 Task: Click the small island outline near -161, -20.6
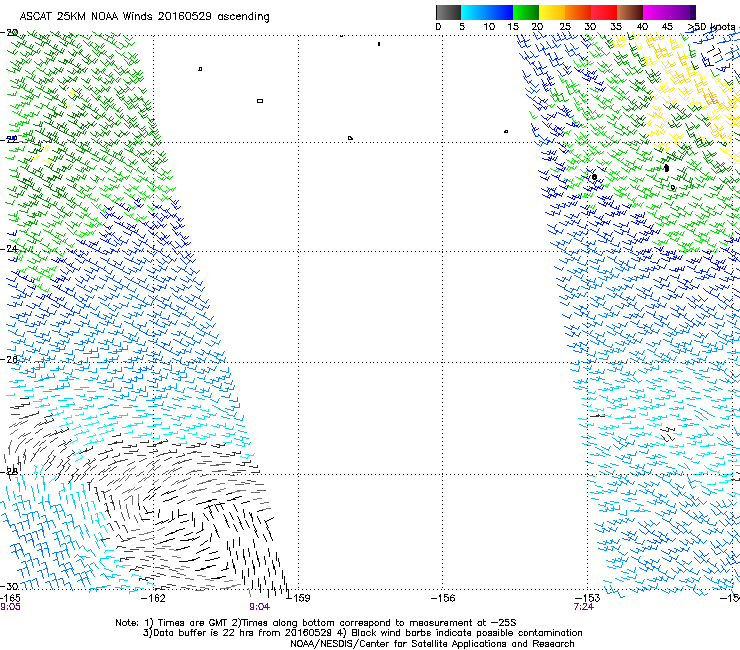(200, 69)
